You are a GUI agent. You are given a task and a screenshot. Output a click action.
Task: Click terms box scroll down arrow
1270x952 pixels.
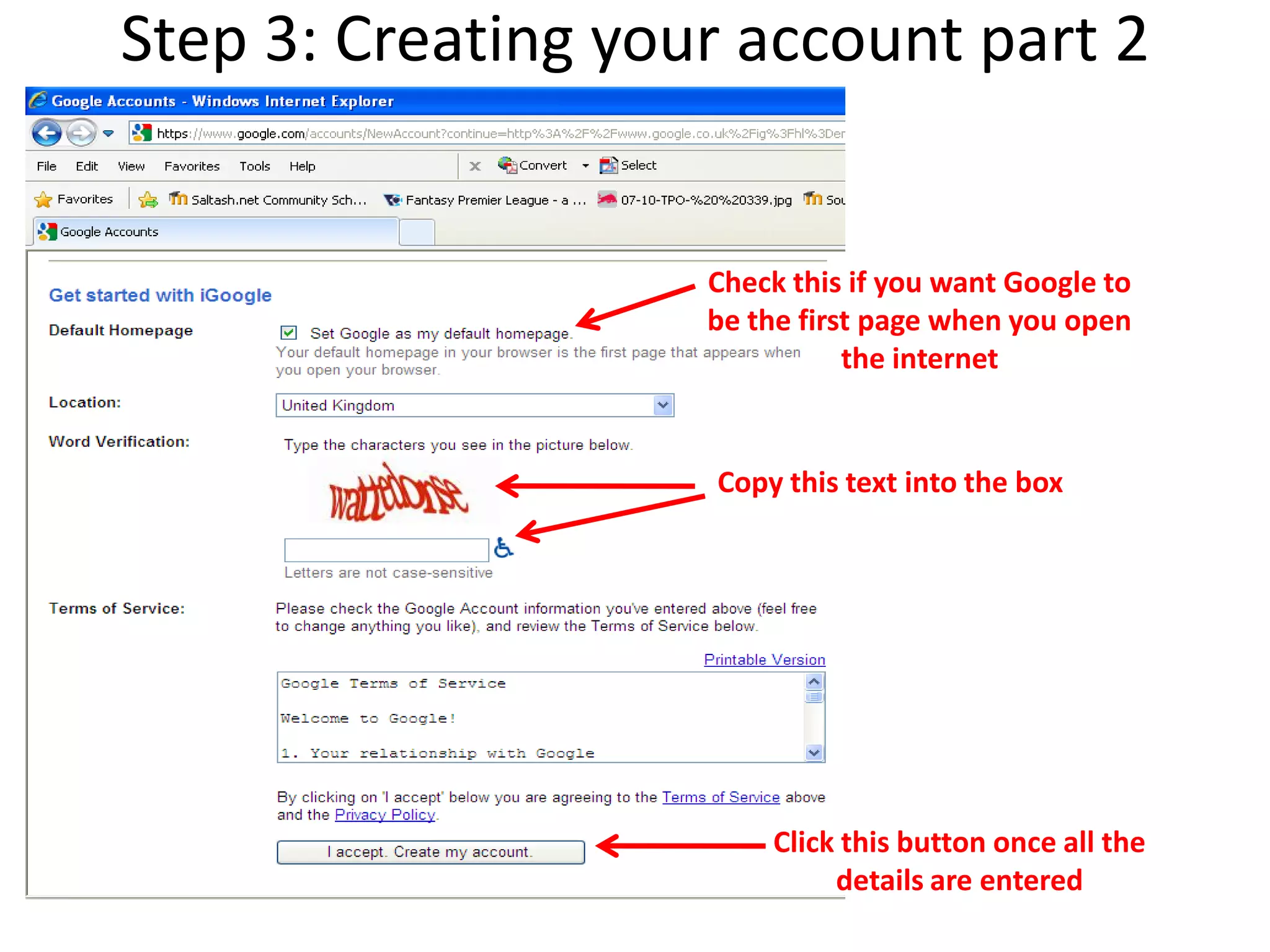814,753
